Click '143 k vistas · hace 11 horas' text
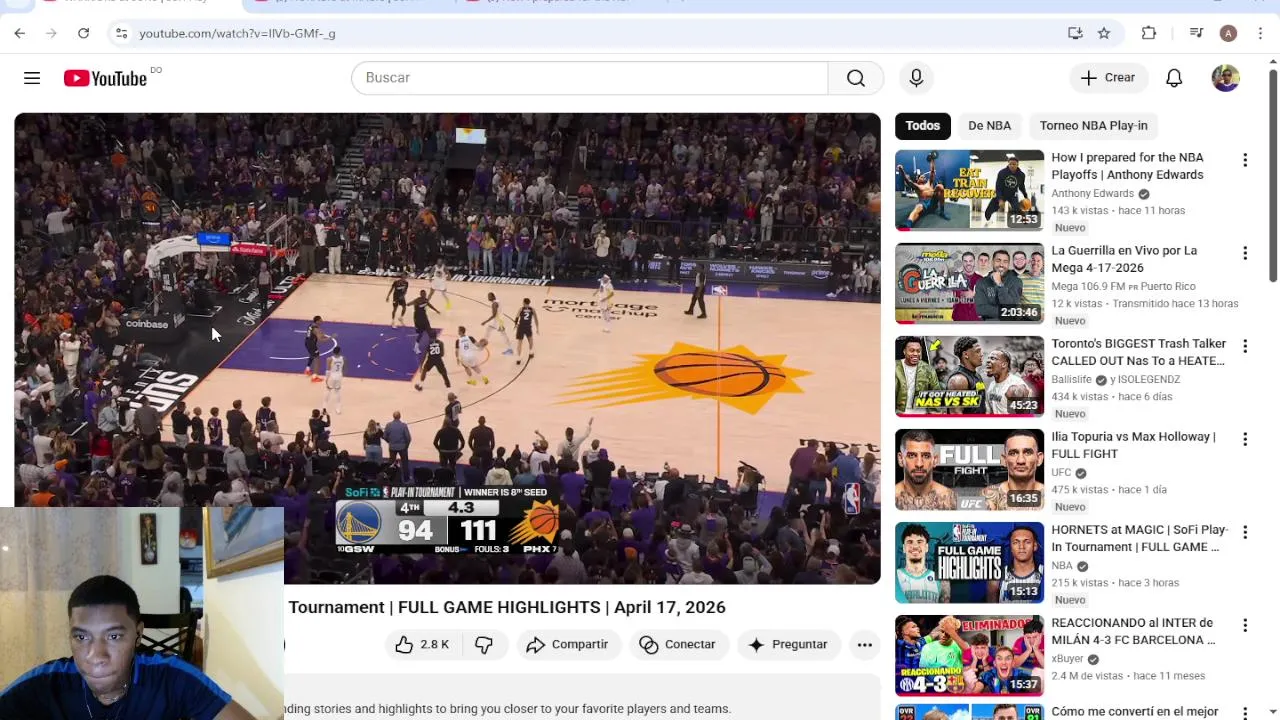1280x720 pixels. [x=1118, y=211]
